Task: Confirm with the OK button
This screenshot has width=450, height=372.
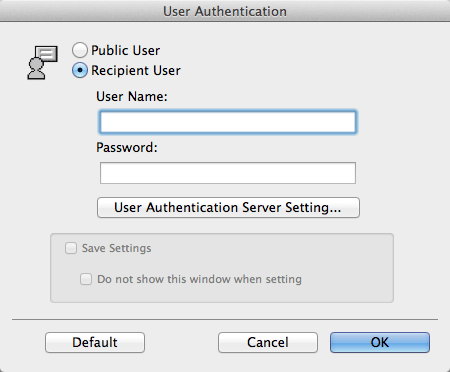Action: point(380,342)
